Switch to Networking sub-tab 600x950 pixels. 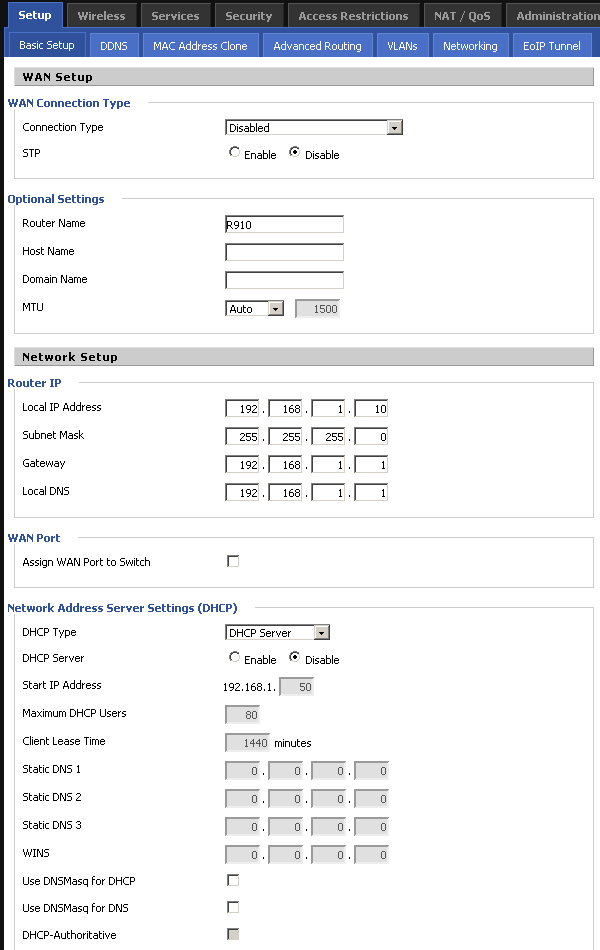470,45
